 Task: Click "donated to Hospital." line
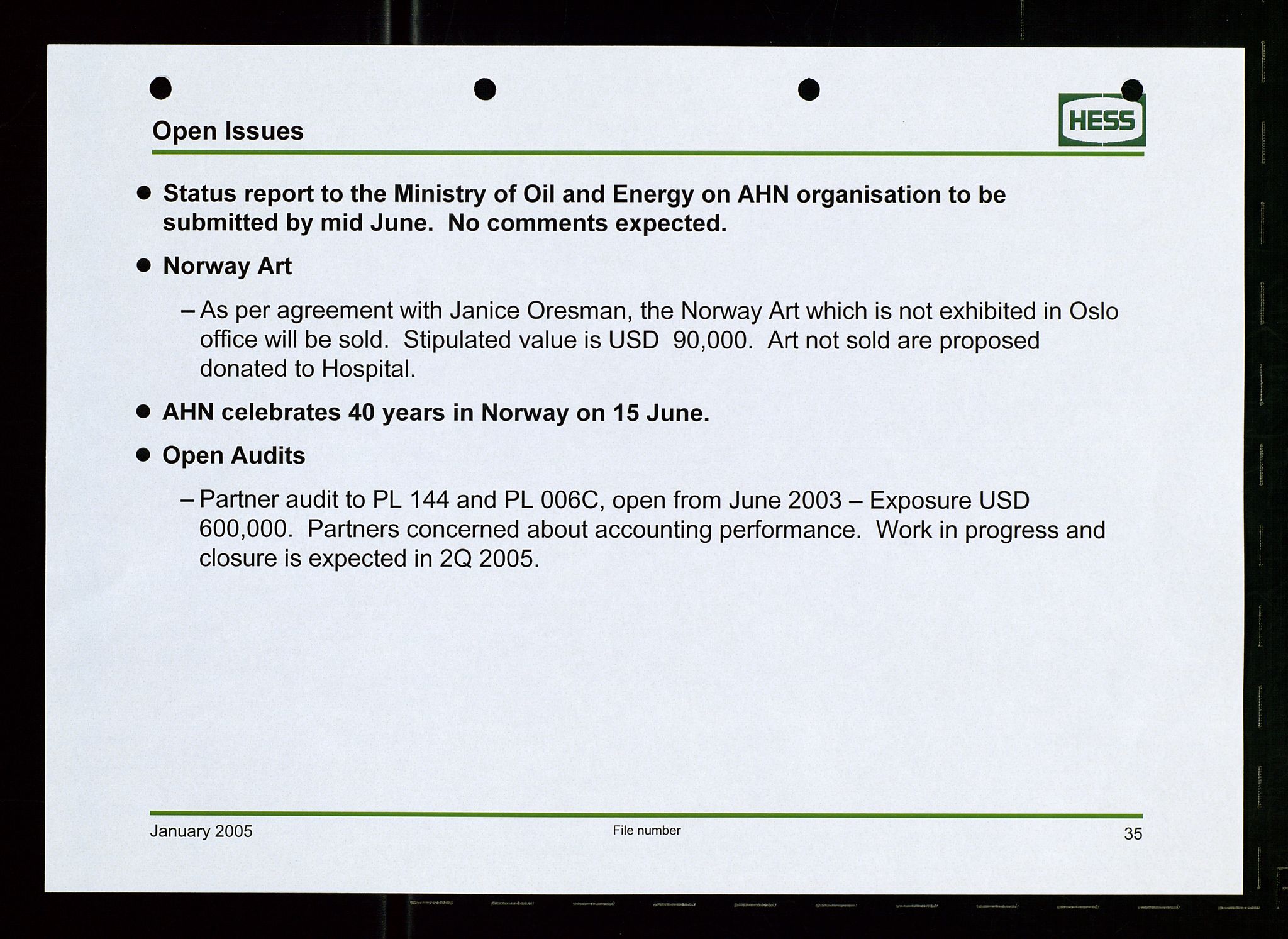tap(308, 369)
